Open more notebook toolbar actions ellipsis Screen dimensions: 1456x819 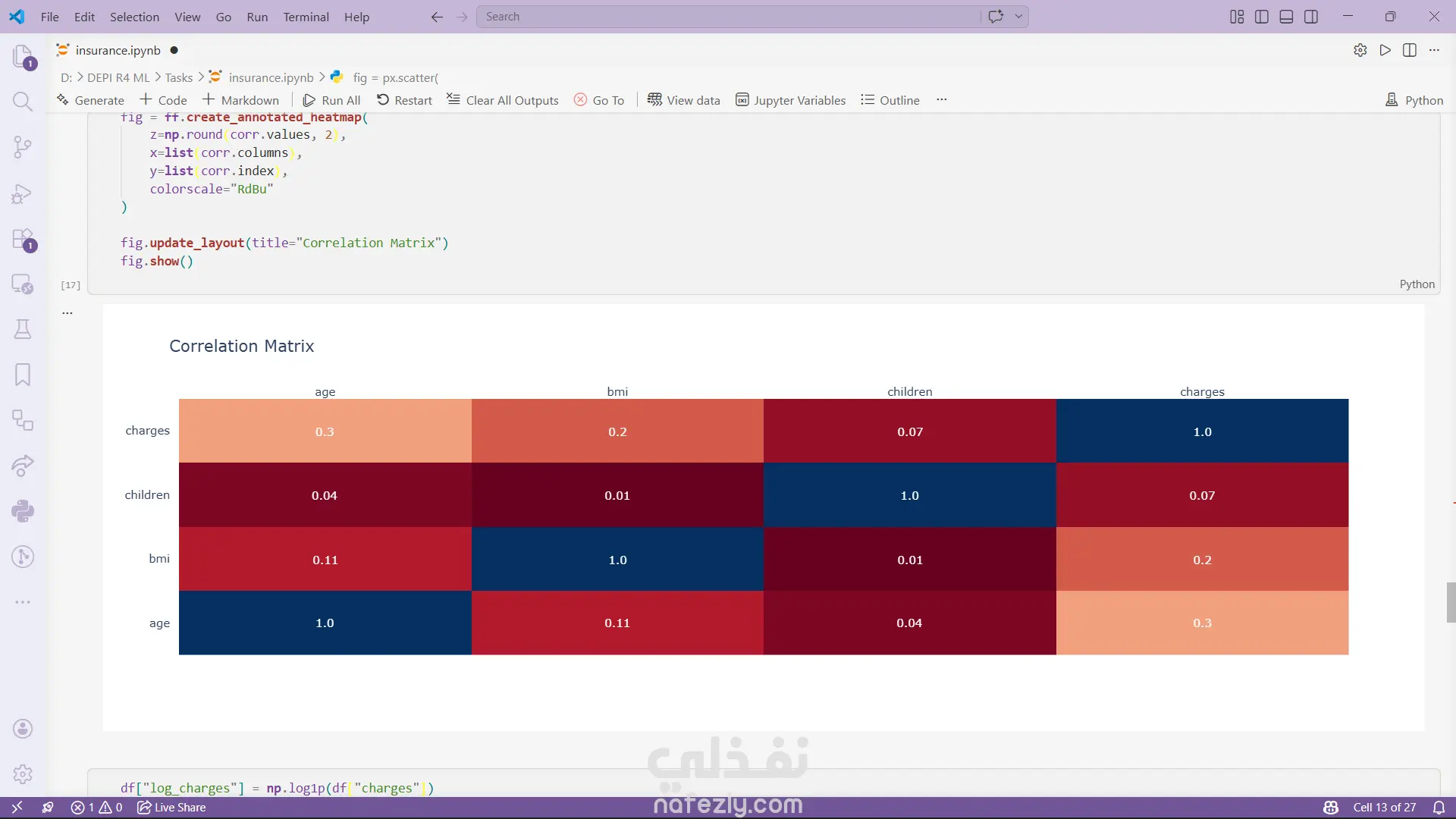tap(942, 100)
